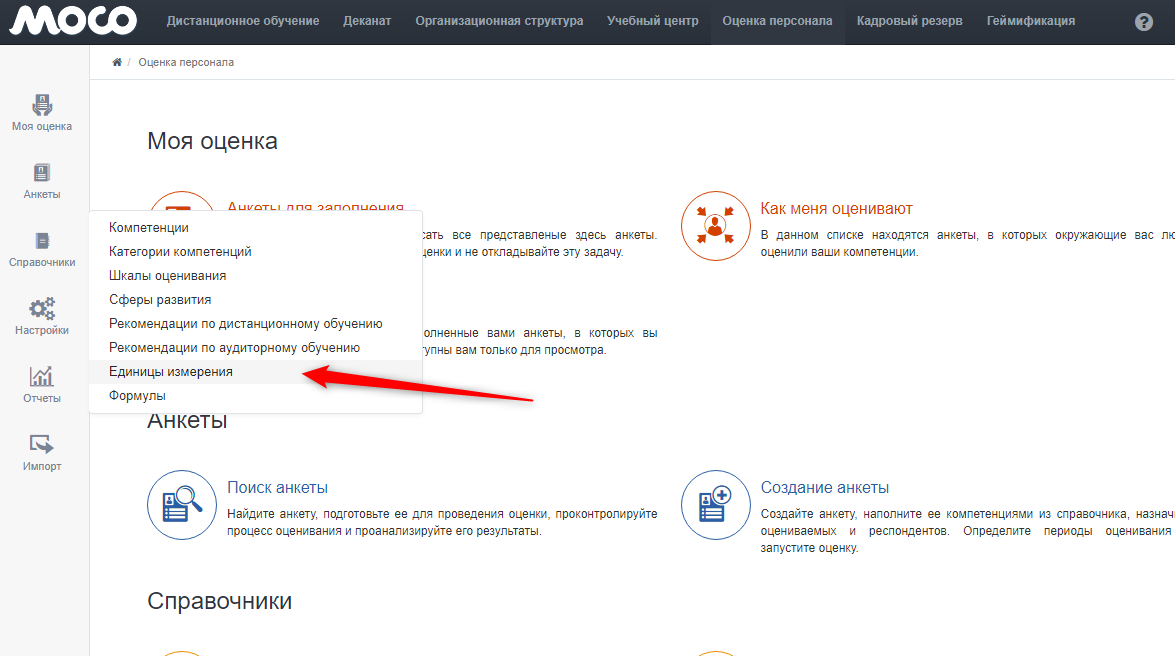
Task: Click the Создание анкеты circle icon
Action: pos(716,505)
